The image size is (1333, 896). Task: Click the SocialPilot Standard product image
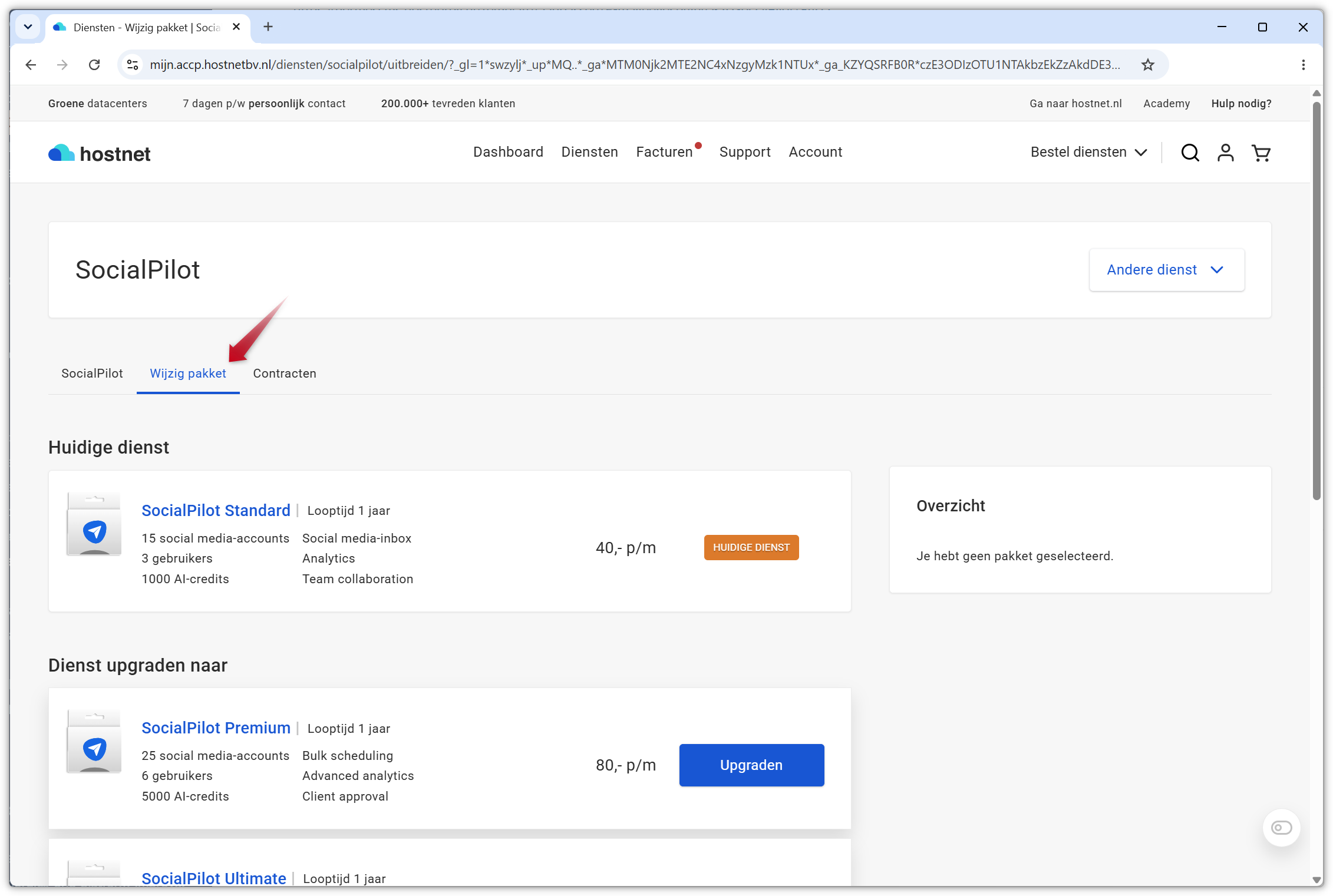[94, 524]
